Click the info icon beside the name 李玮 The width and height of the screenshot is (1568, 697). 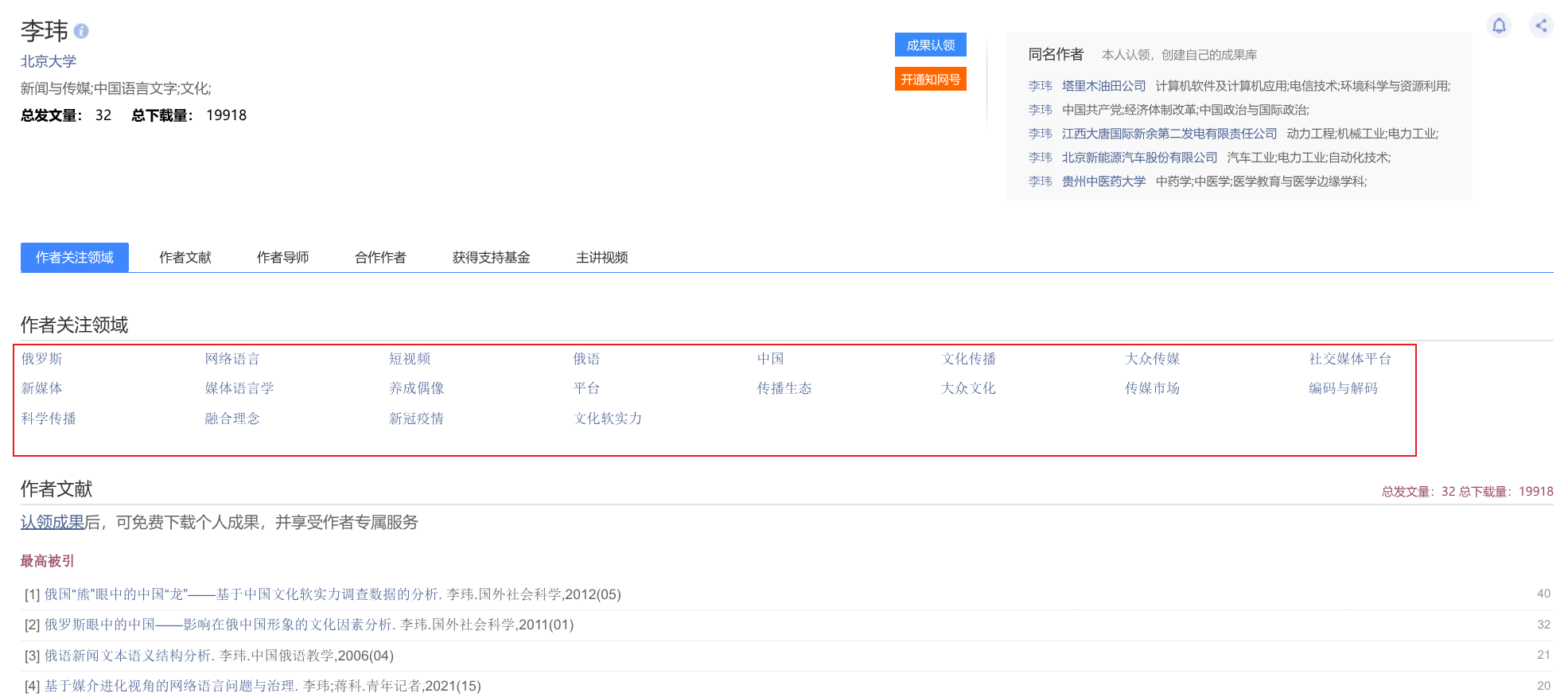coord(81,31)
